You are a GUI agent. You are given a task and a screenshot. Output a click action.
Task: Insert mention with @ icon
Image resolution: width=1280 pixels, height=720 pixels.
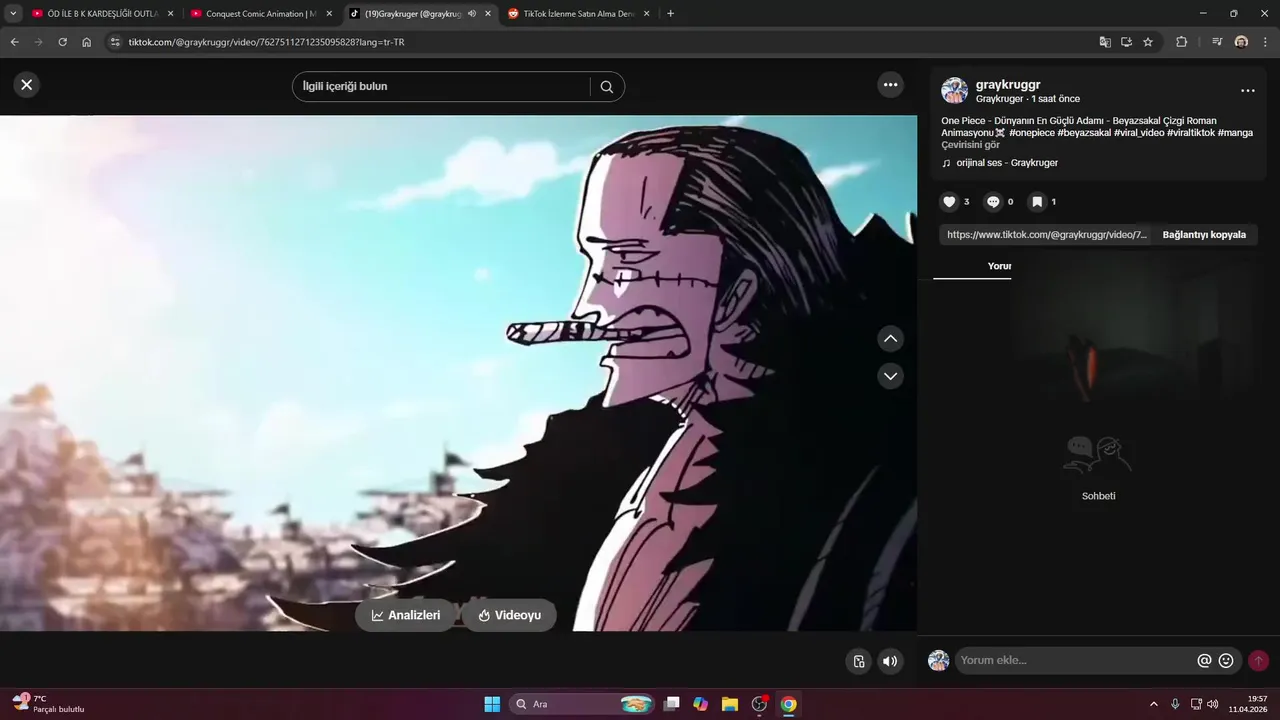point(1204,661)
